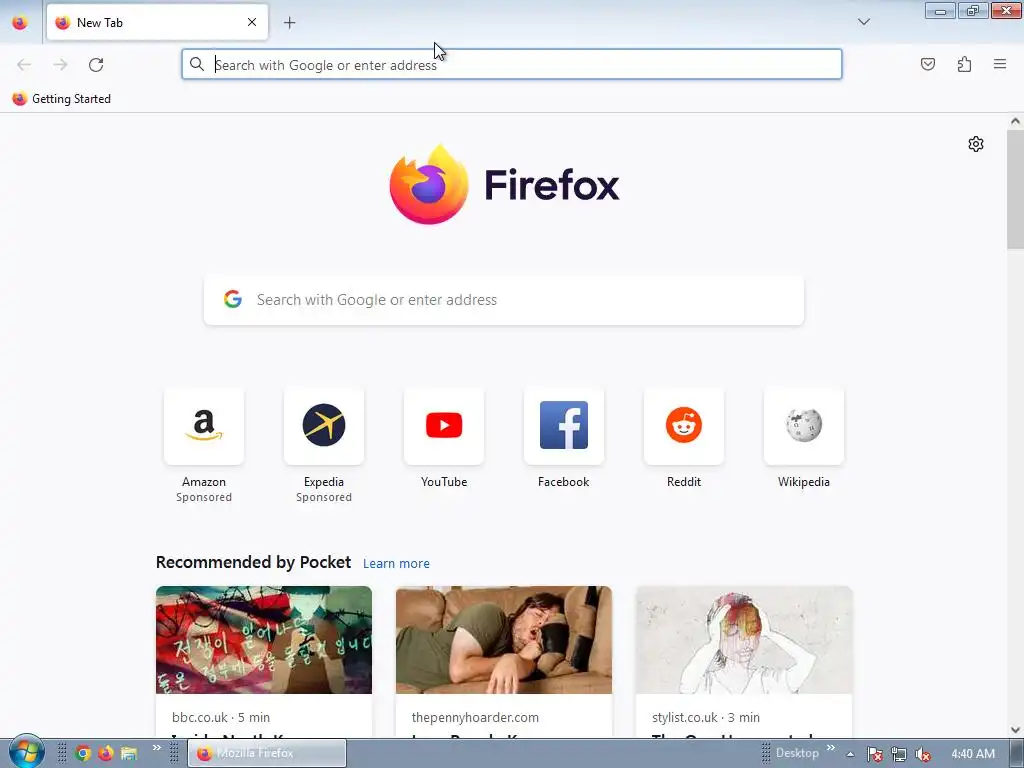Viewport: 1024px width, 768px height.
Task: Click the reload page button
Action: point(96,65)
